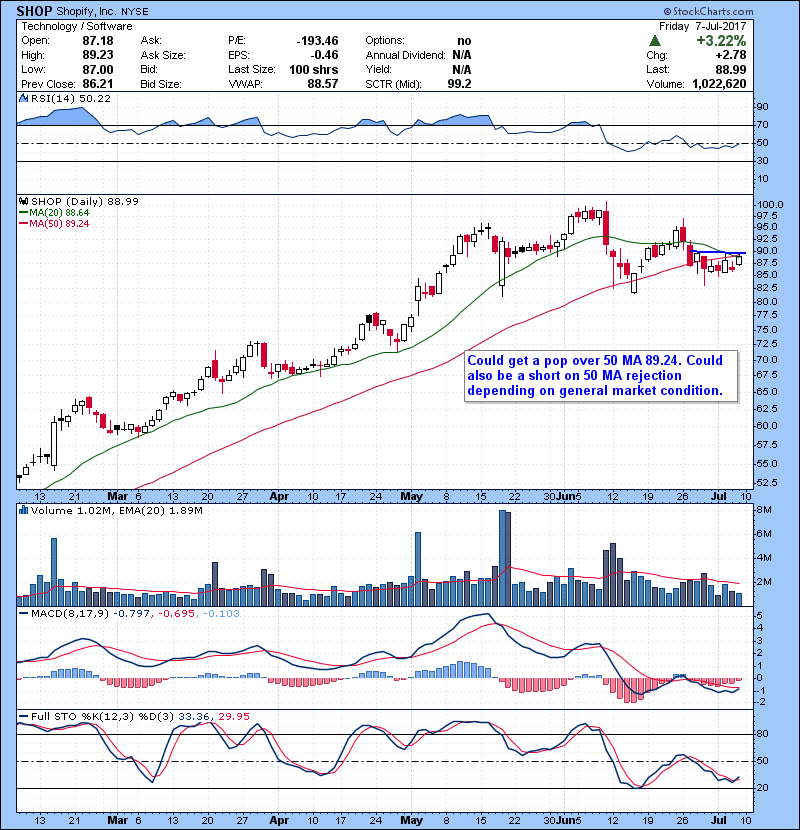This screenshot has height=830, width=800.
Task: Click the EPS value -0.46
Action: pos(325,55)
